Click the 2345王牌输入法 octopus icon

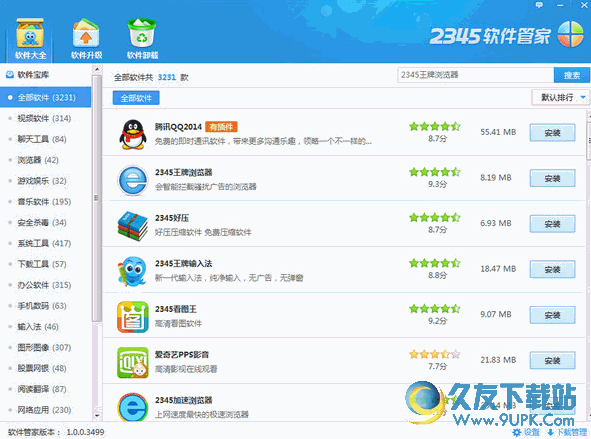click(132, 271)
